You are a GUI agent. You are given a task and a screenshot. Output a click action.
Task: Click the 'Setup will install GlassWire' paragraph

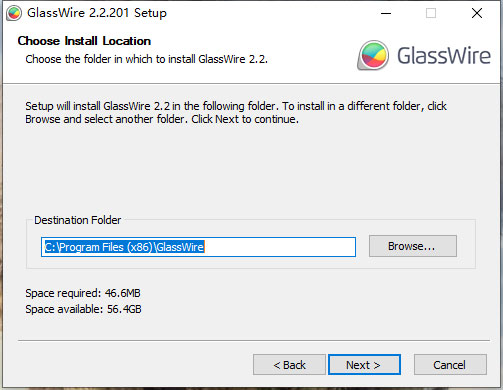(236, 112)
